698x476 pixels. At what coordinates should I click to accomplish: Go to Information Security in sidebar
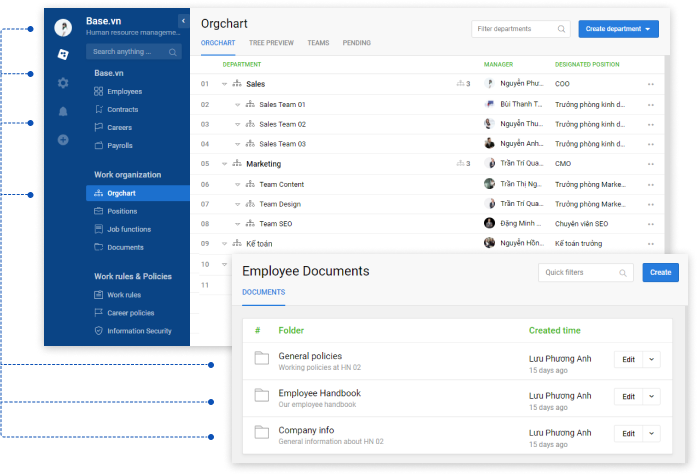click(139, 331)
